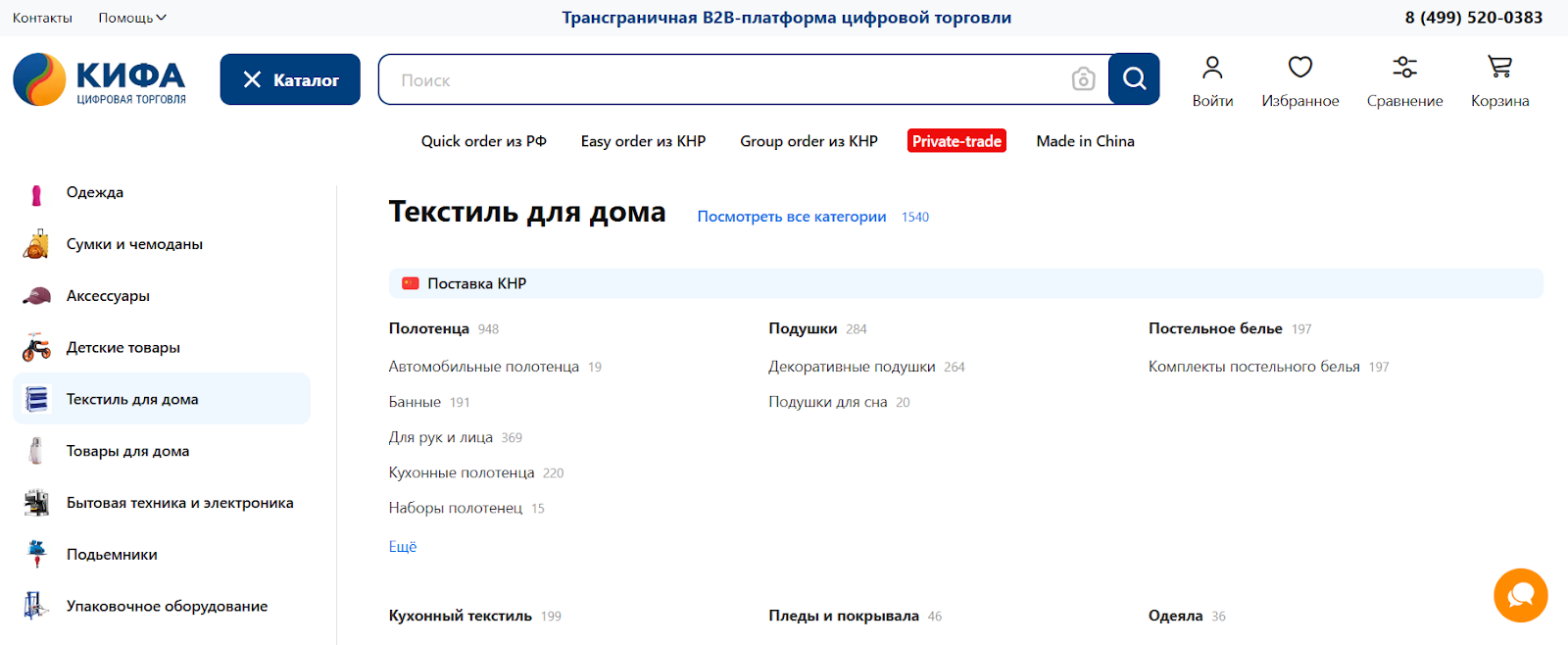Close the Каталог menu
Image resolution: width=1568 pixels, height=645 pixels.
pyautogui.click(x=290, y=79)
